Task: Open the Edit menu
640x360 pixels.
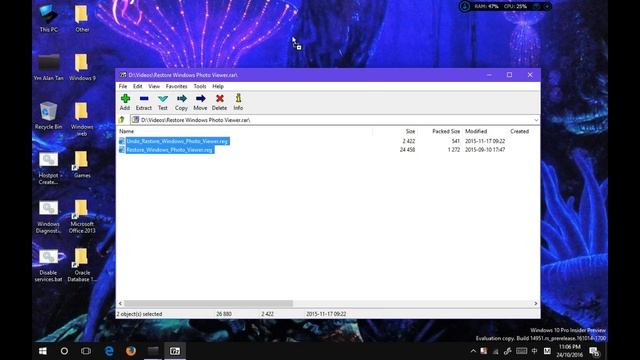Action: click(x=138, y=86)
